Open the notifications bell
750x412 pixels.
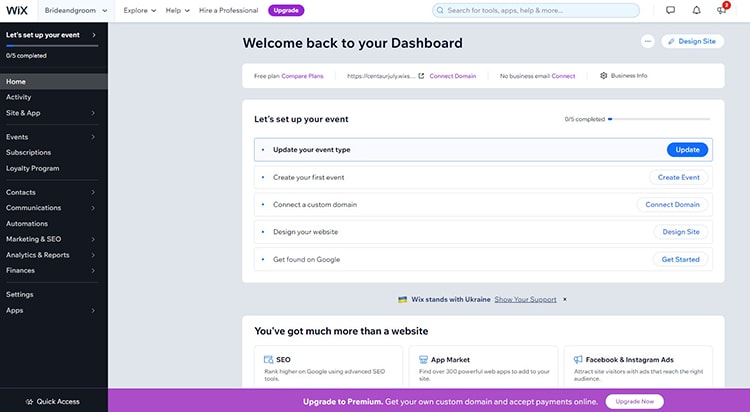coord(696,10)
